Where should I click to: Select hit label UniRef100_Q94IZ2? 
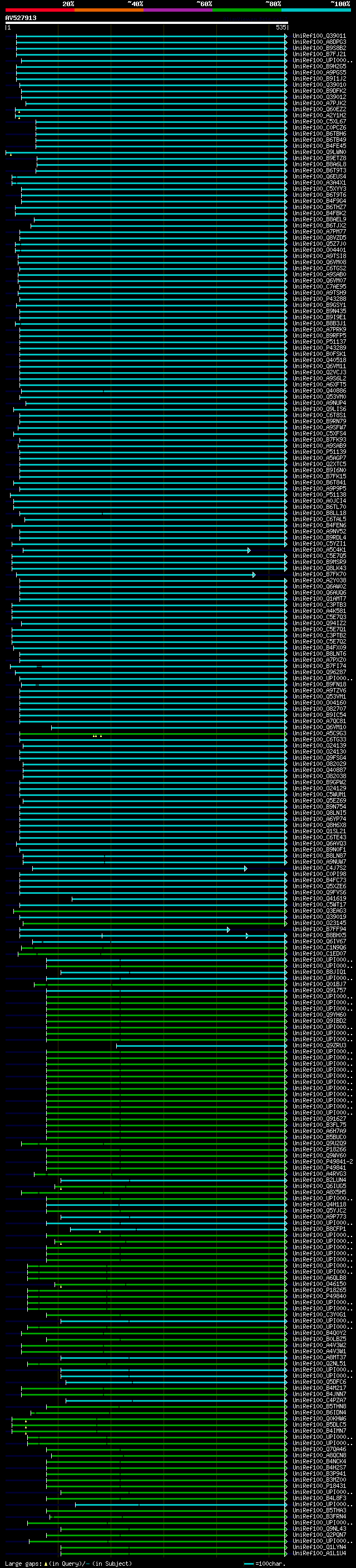[319, 624]
